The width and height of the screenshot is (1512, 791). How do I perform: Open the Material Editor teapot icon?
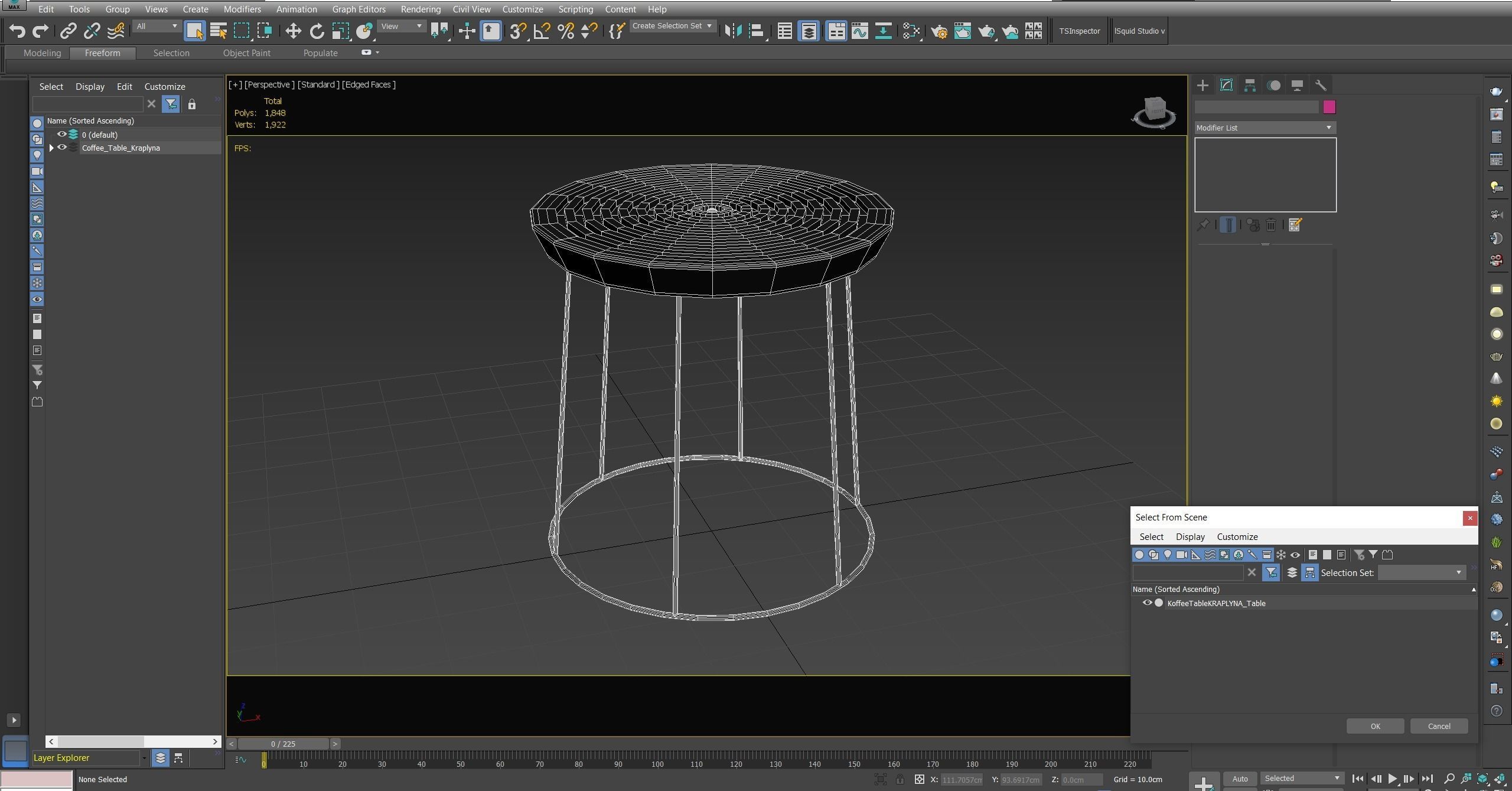[911, 31]
